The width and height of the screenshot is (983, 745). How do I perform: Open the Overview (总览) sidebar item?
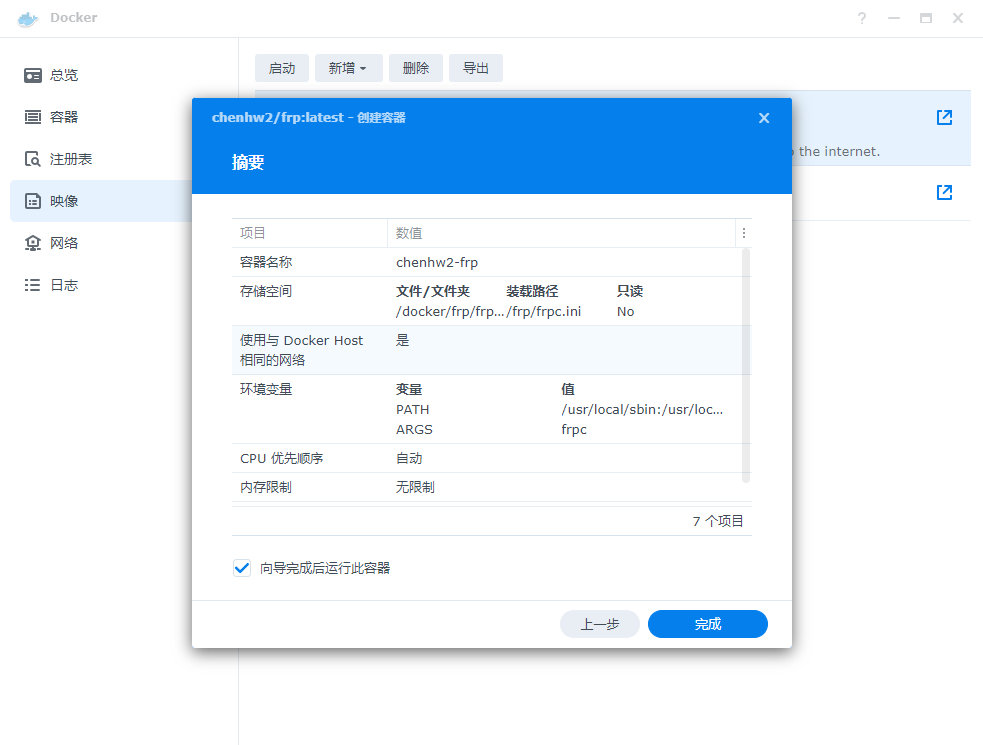63,75
